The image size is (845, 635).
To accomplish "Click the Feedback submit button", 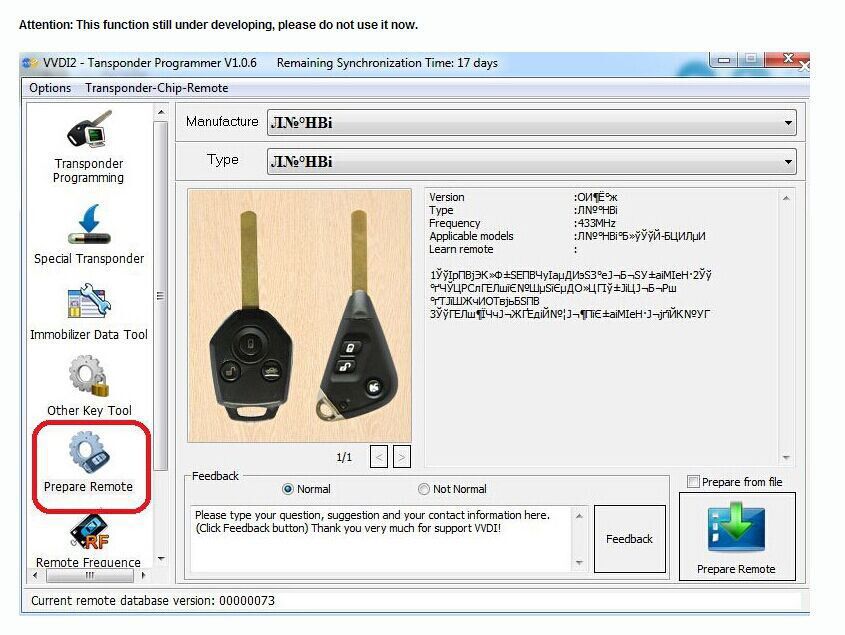I will [x=629, y=539].
